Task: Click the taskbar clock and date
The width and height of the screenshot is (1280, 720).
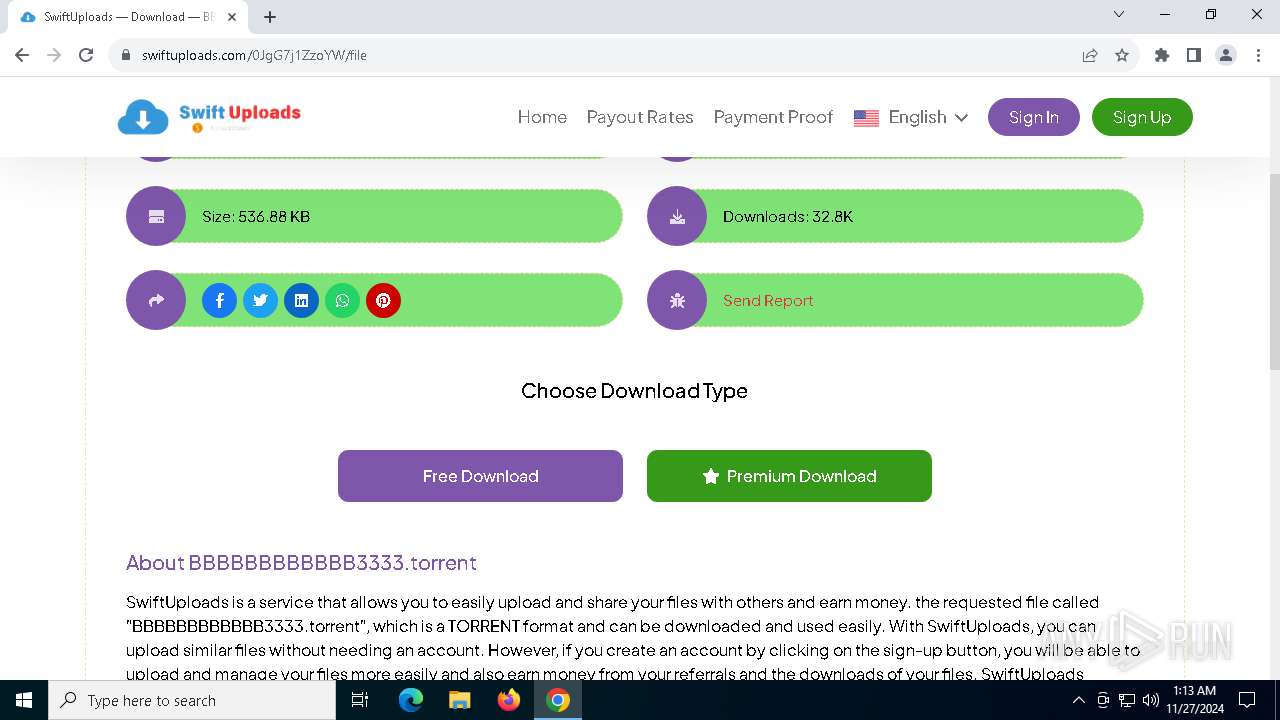Action: click(1194, 700)
